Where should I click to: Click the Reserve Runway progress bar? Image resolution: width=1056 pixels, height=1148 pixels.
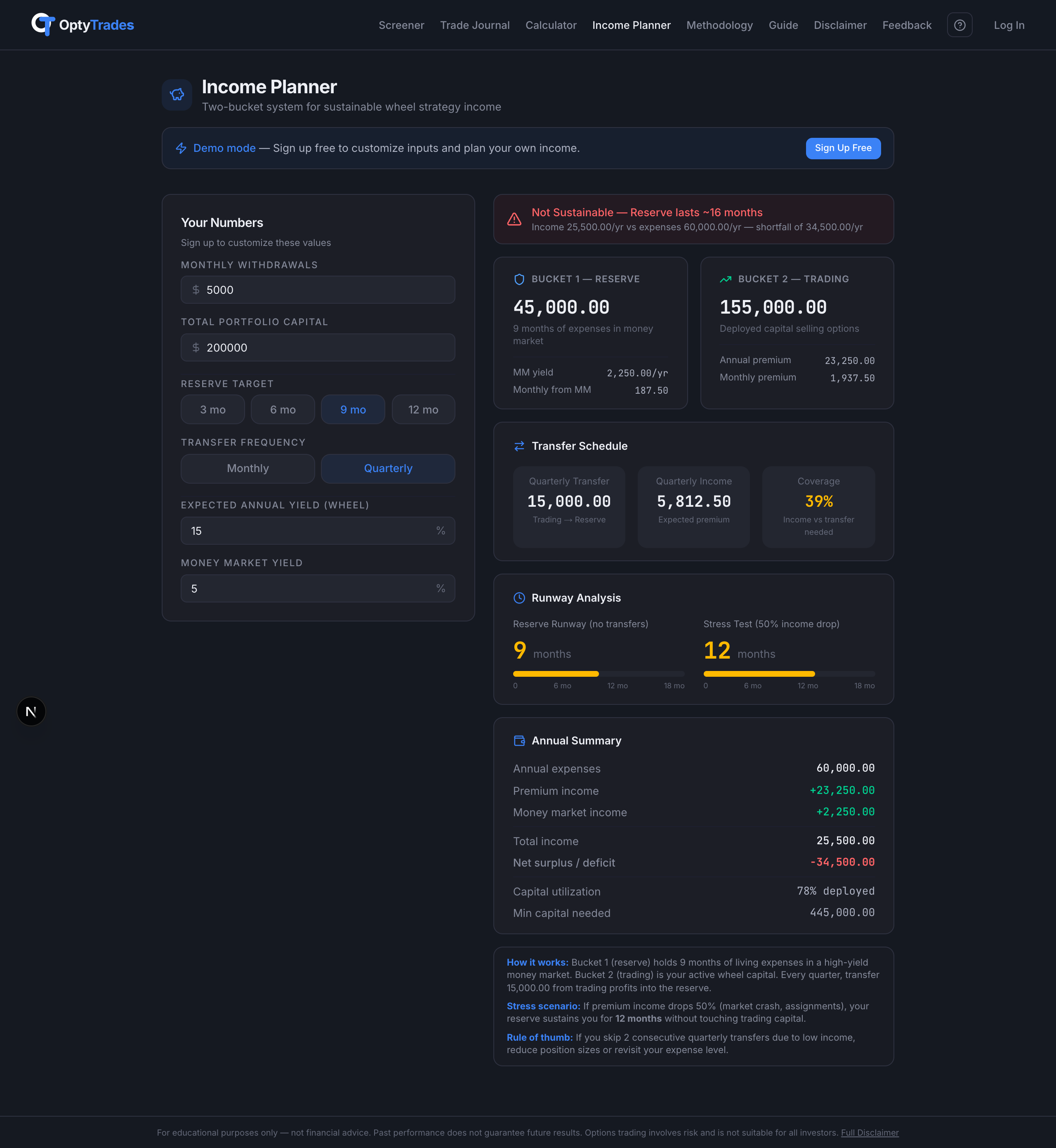point(597,673)
